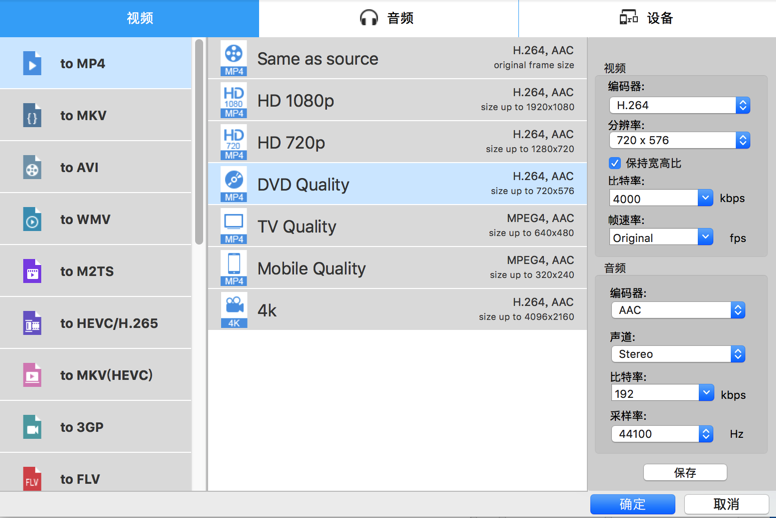Viewport: 776px width, 518px height.
Task: Choose the to M2TS format
Action: (x=96, y=271)
